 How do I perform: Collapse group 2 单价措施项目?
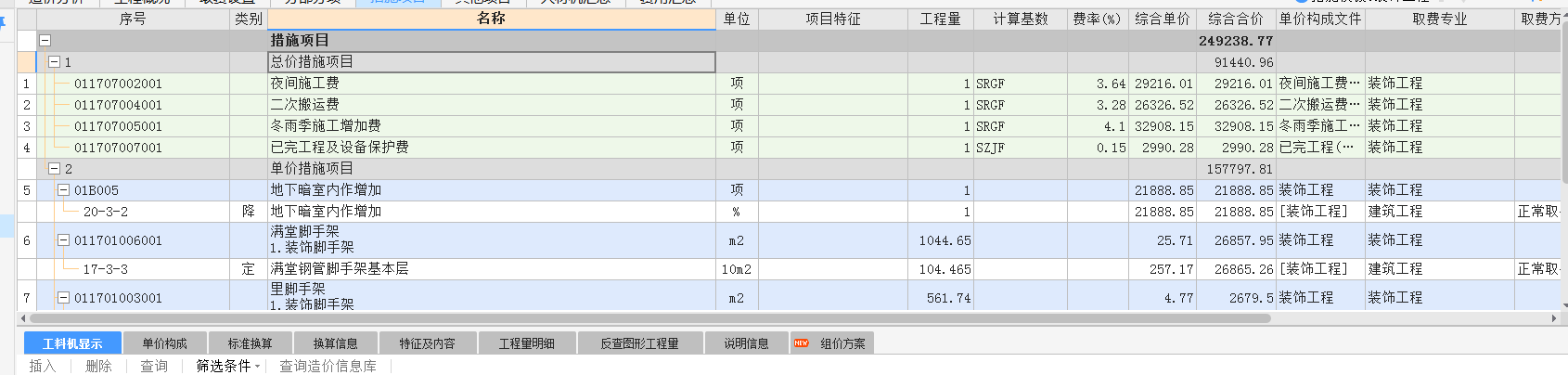pos(54,169)
